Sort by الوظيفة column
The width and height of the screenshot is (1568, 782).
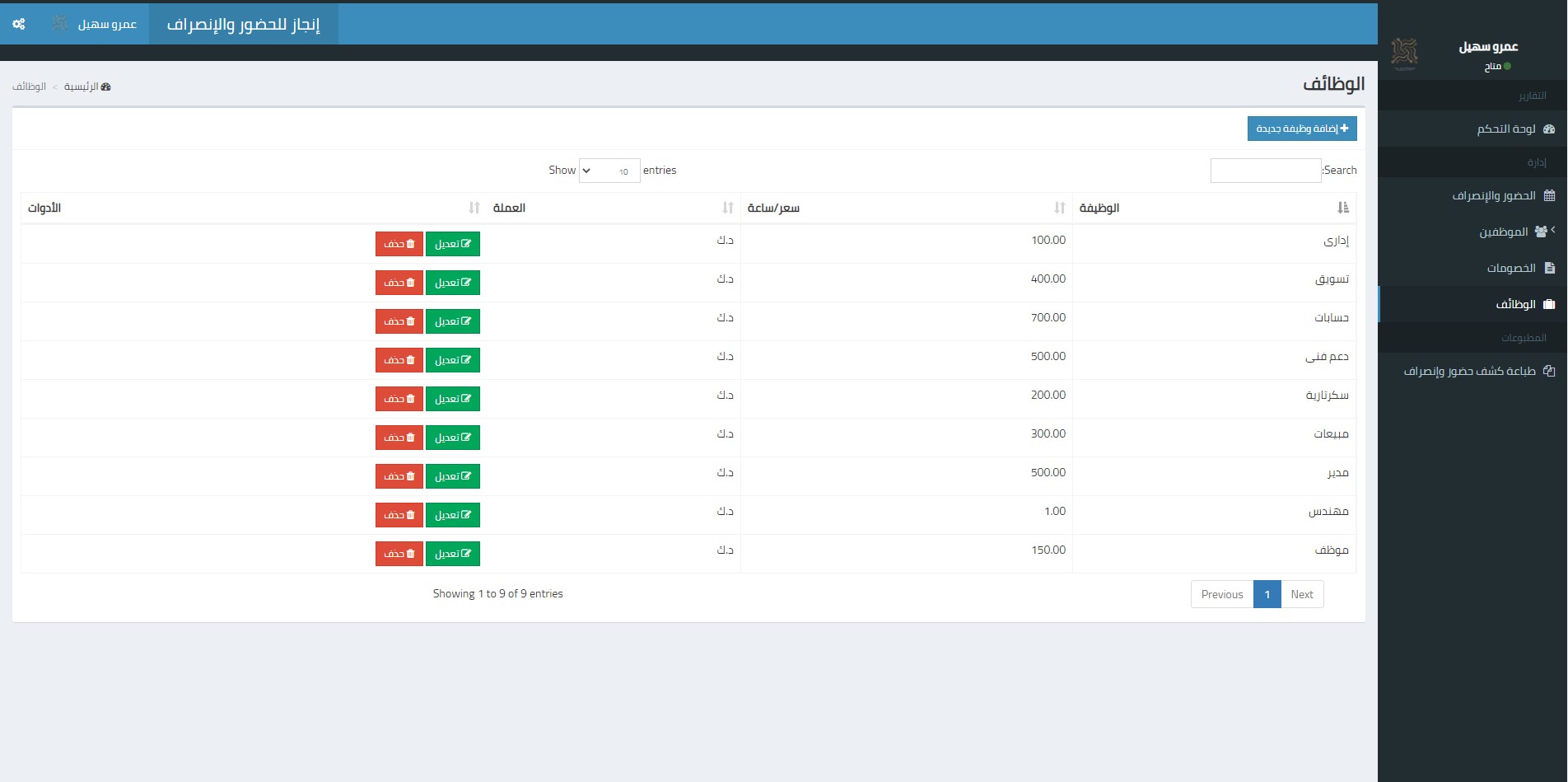pos(1214,208)
